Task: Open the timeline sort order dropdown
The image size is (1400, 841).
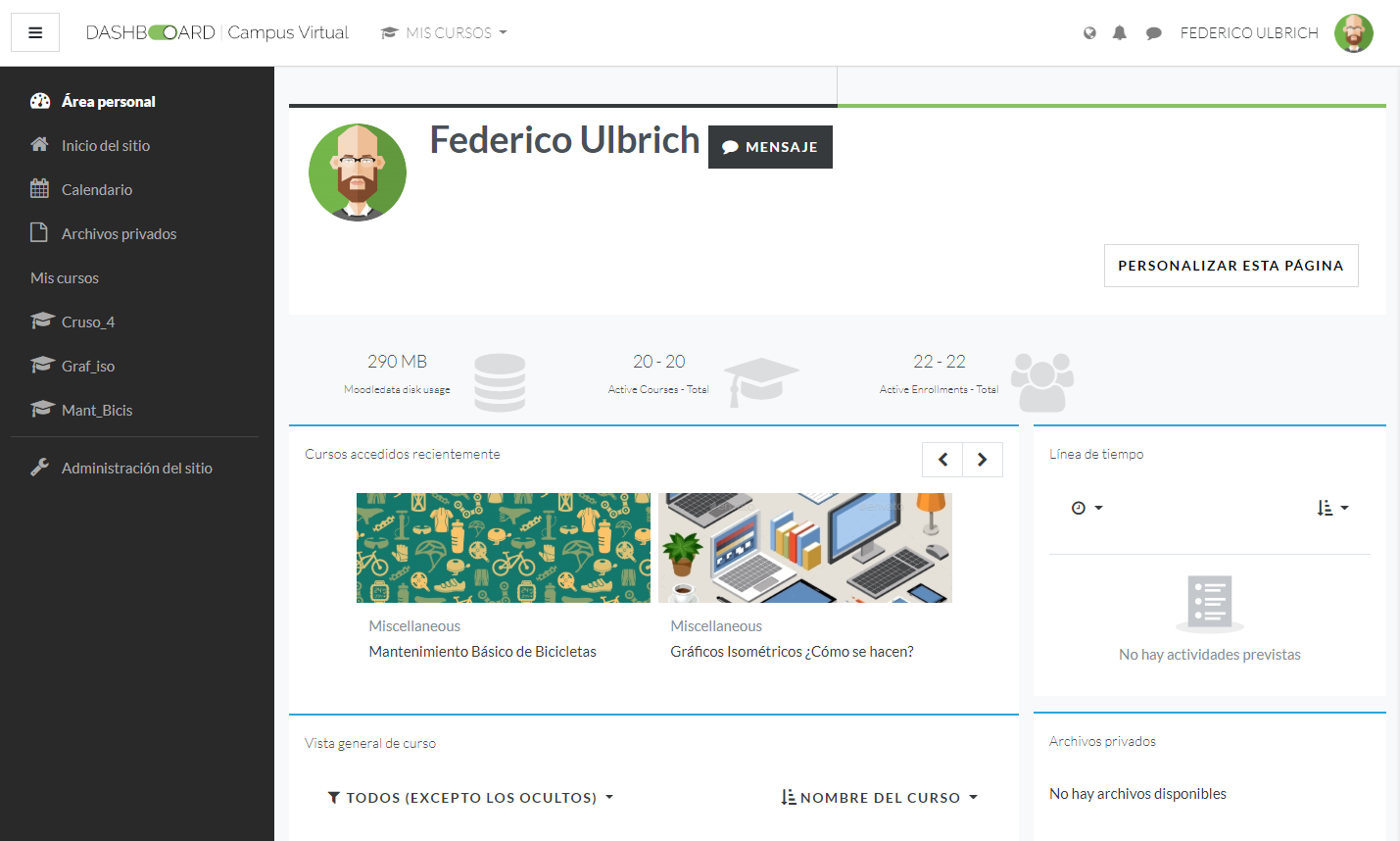Action: coord(1332,508)
